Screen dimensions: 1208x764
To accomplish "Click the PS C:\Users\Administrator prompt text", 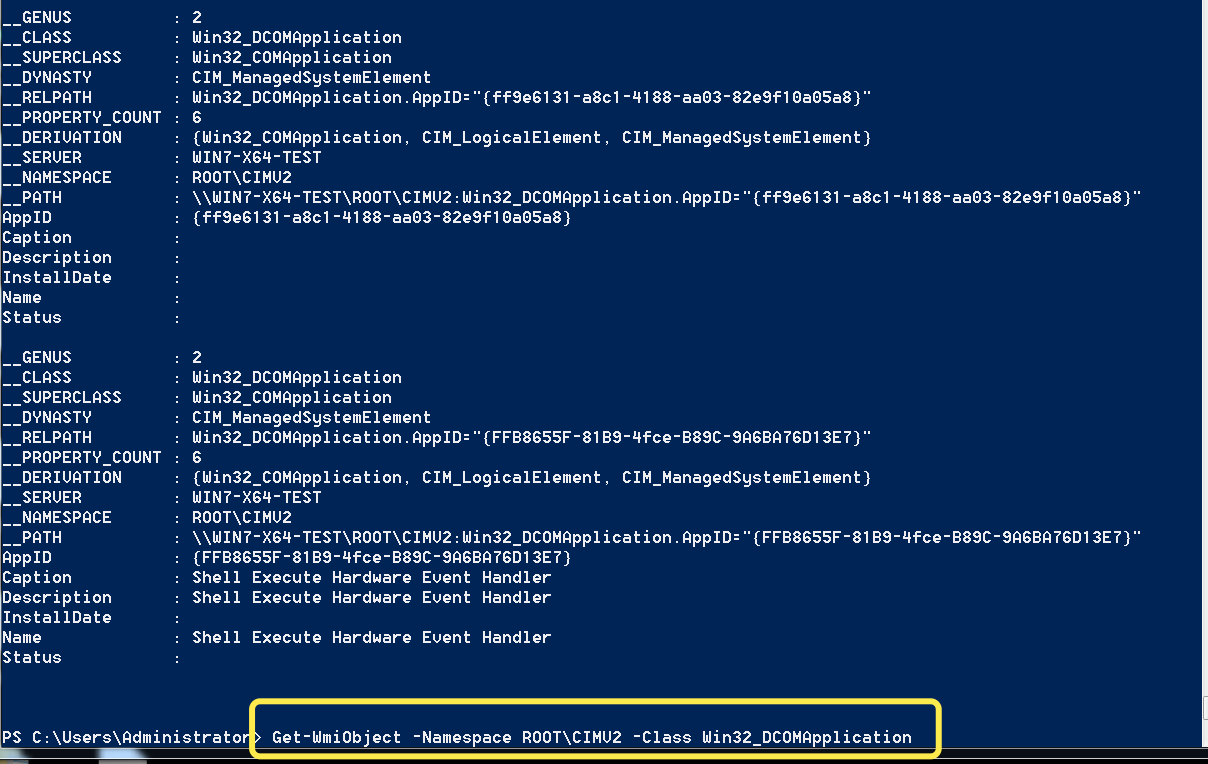I will pos(125,737).
